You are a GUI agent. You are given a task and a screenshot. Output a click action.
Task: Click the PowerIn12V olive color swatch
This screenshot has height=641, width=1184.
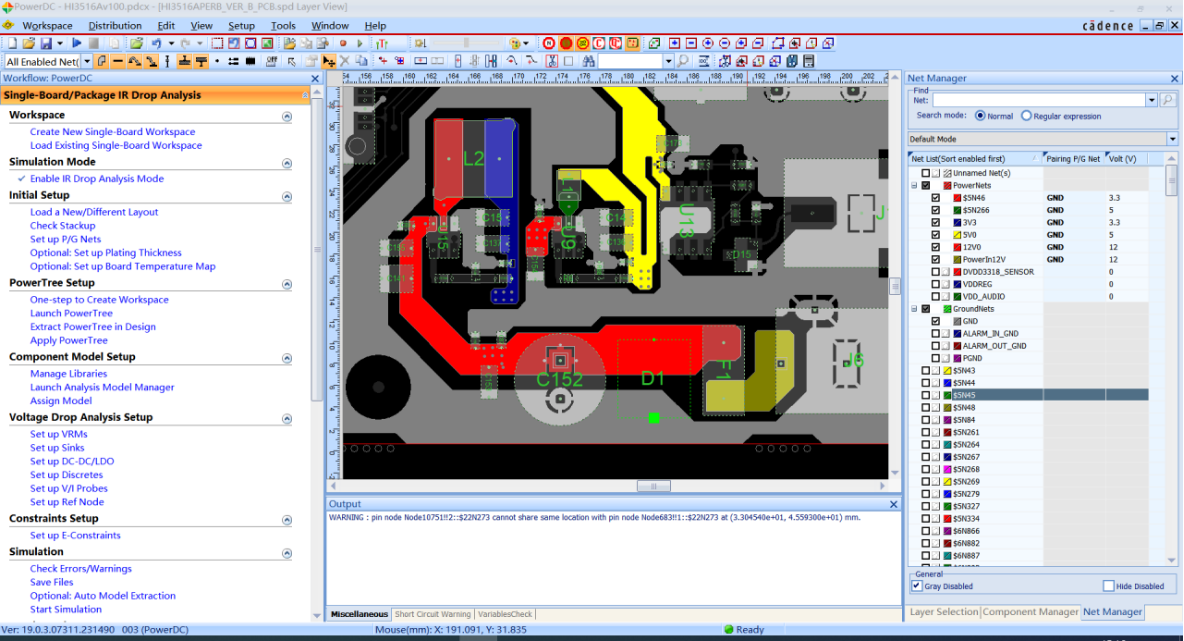(x=957, y=260)
